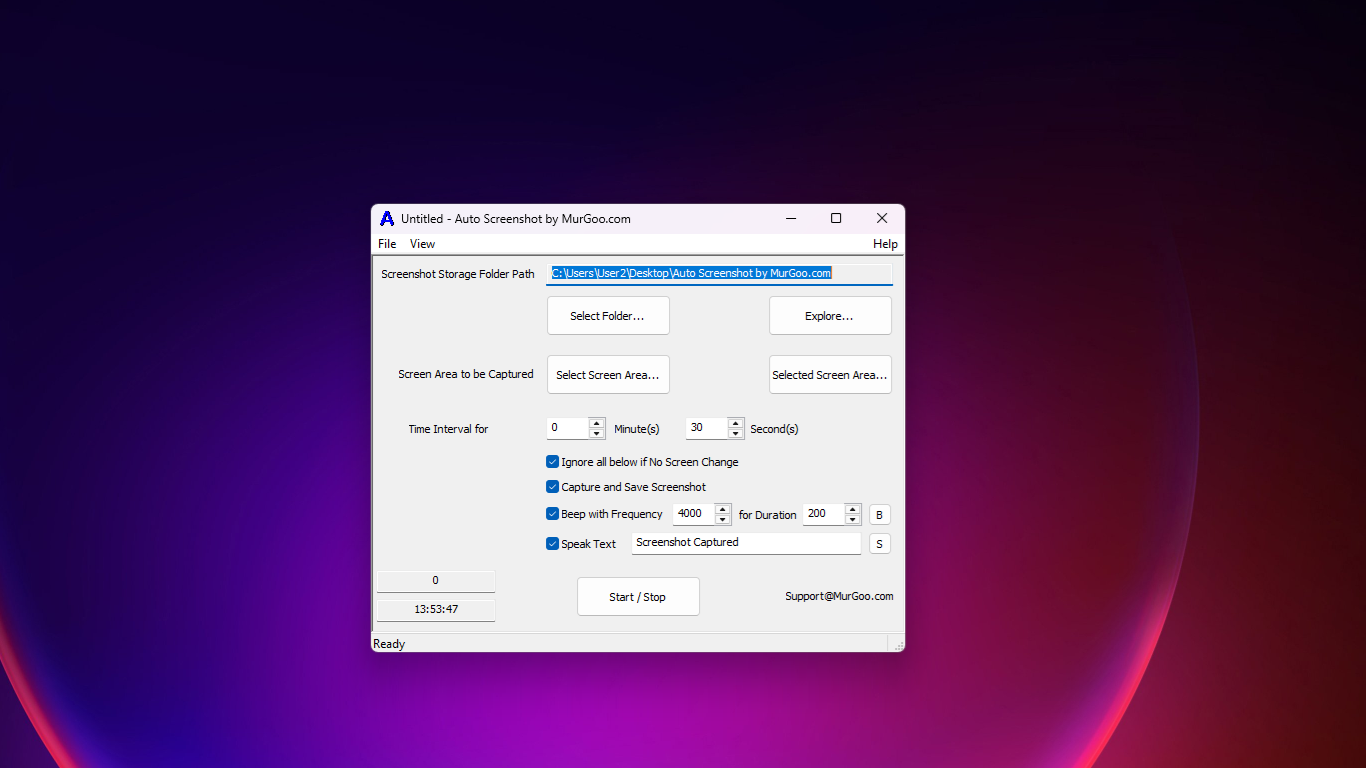Screen dimensions: 1366x768
Task: Uncheck 'Ignore all below if No Screen Change'
Action: coord(552,461)
